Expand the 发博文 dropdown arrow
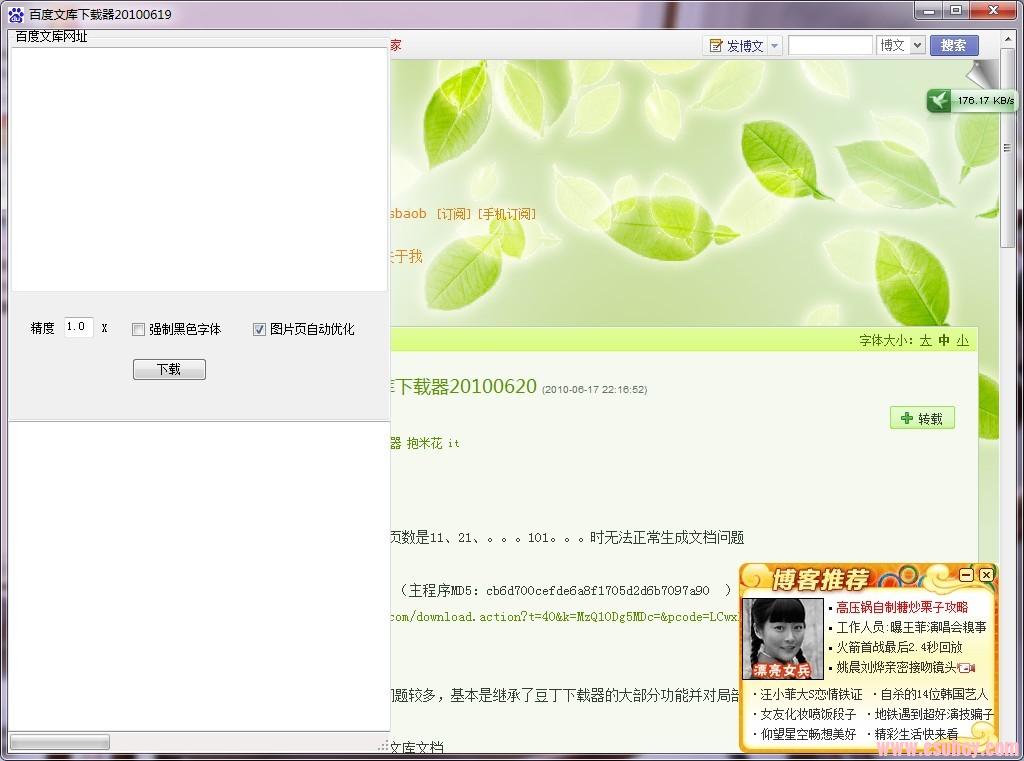The image size is (1024, 761). (774, 46)
